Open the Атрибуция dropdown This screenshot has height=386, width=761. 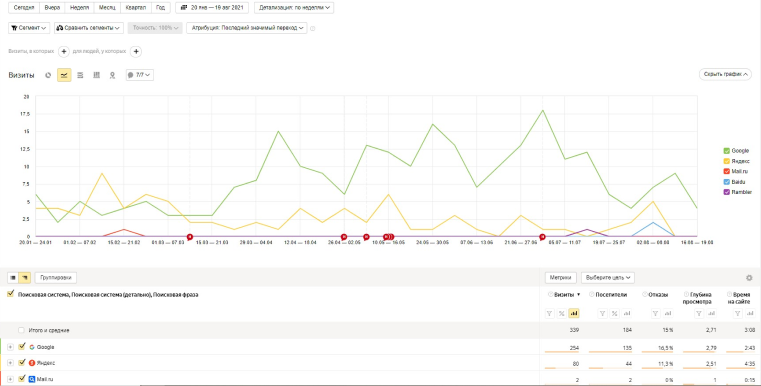[247, 28]
